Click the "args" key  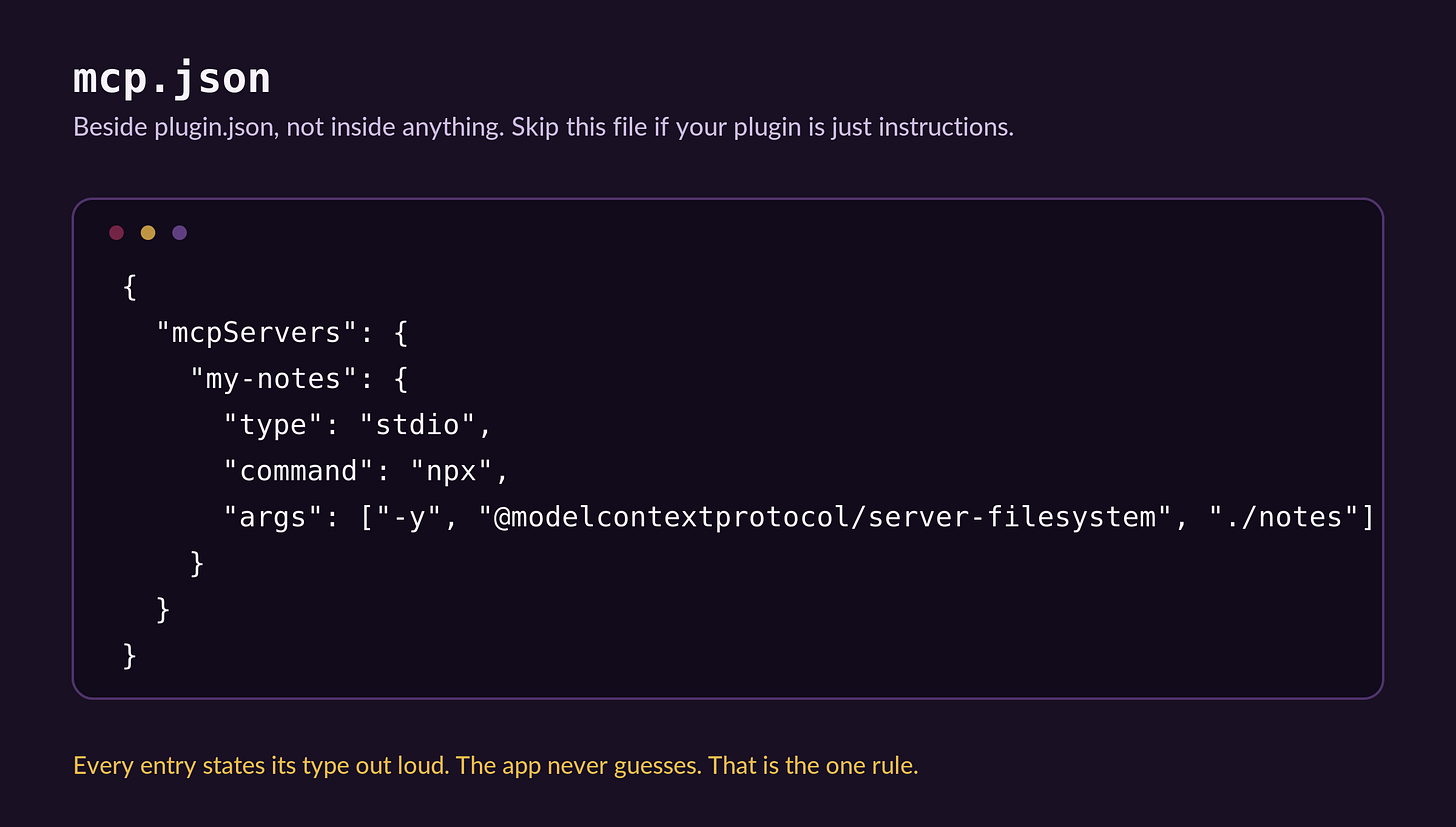coord(273,517)
